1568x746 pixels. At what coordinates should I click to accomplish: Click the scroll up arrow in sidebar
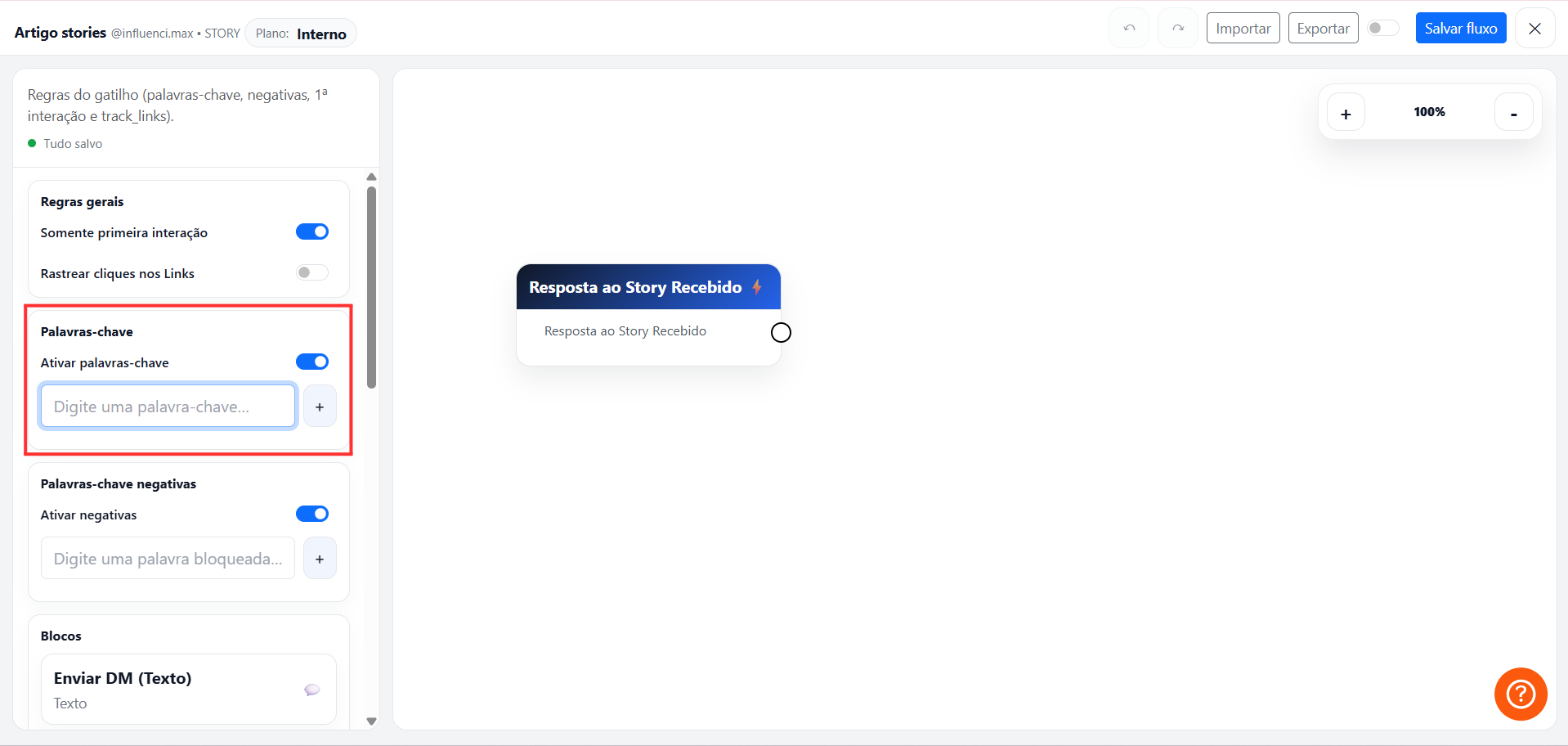(371, 177)
